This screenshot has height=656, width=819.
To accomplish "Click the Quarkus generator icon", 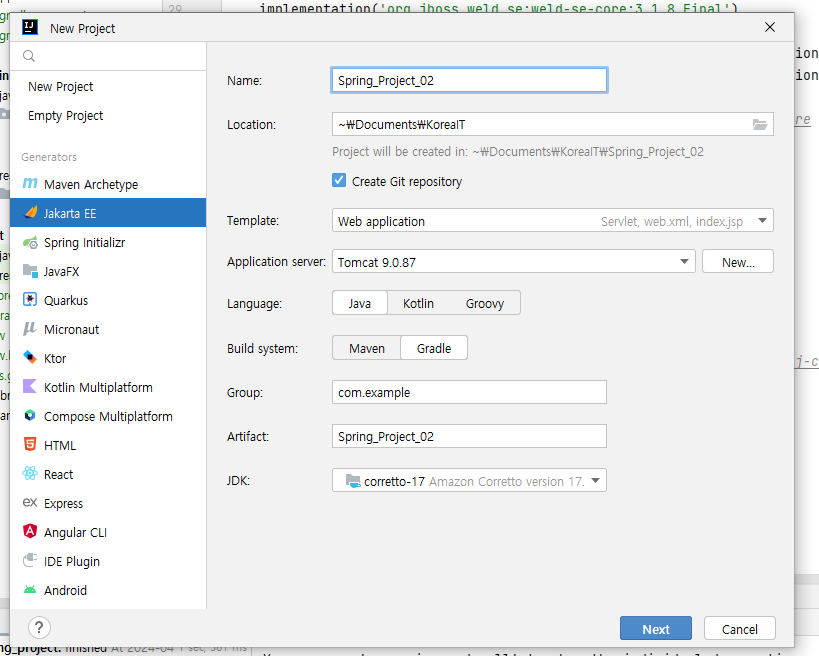I will click(30, 300).
